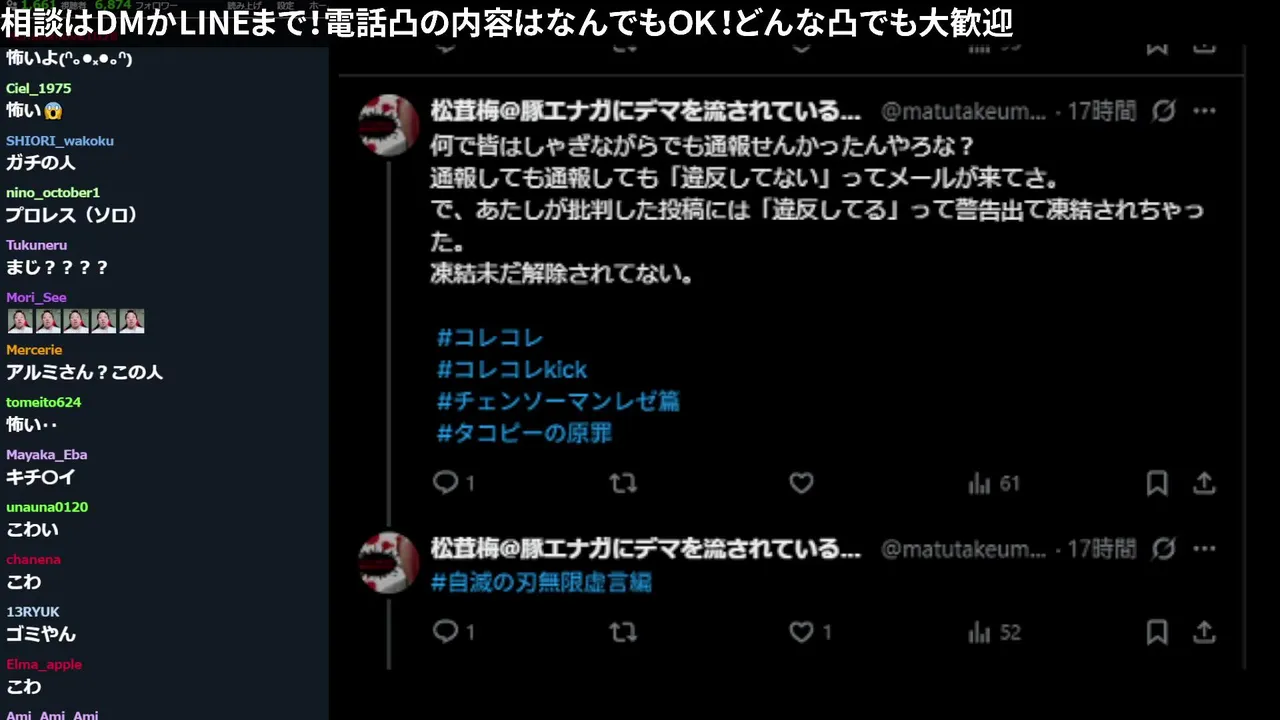Open Grok icon on second tweet
The width and height of the screenshot is (1280, 720).
pyautogui.click(x=1164, y=549)
